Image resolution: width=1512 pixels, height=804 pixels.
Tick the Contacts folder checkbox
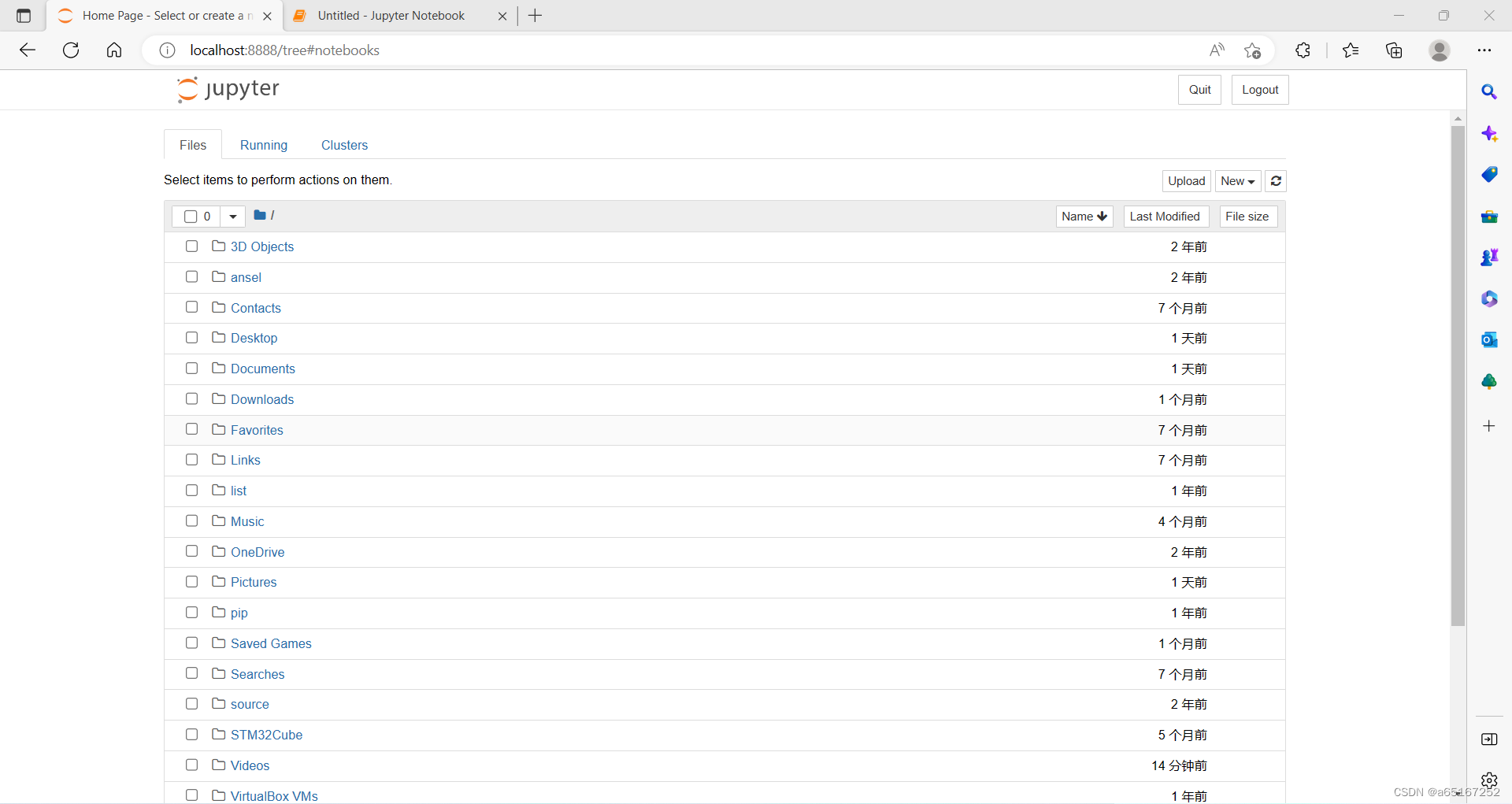click(191, 307)
